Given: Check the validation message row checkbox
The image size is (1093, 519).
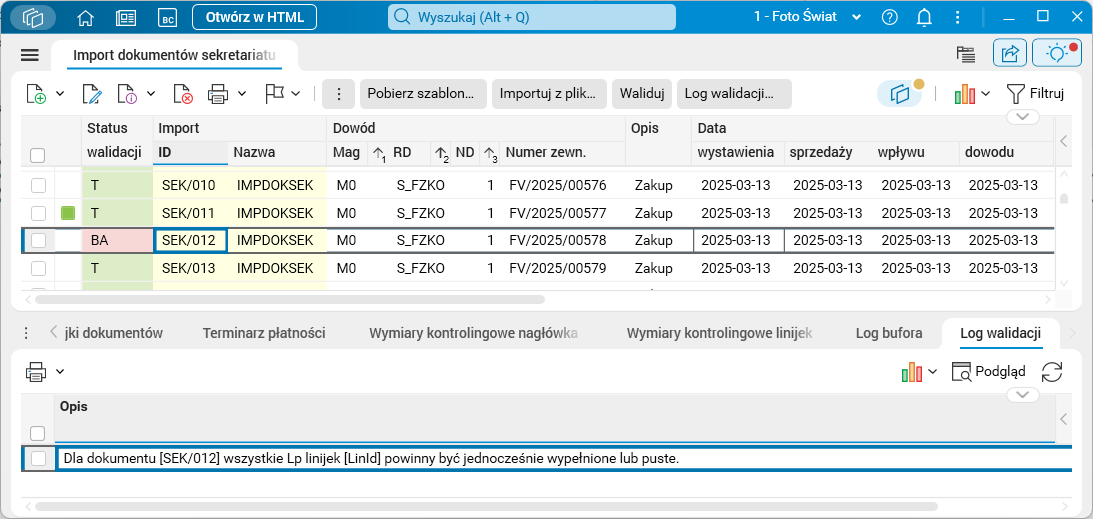Looking at the screenshot, I should tap(38, 458).
